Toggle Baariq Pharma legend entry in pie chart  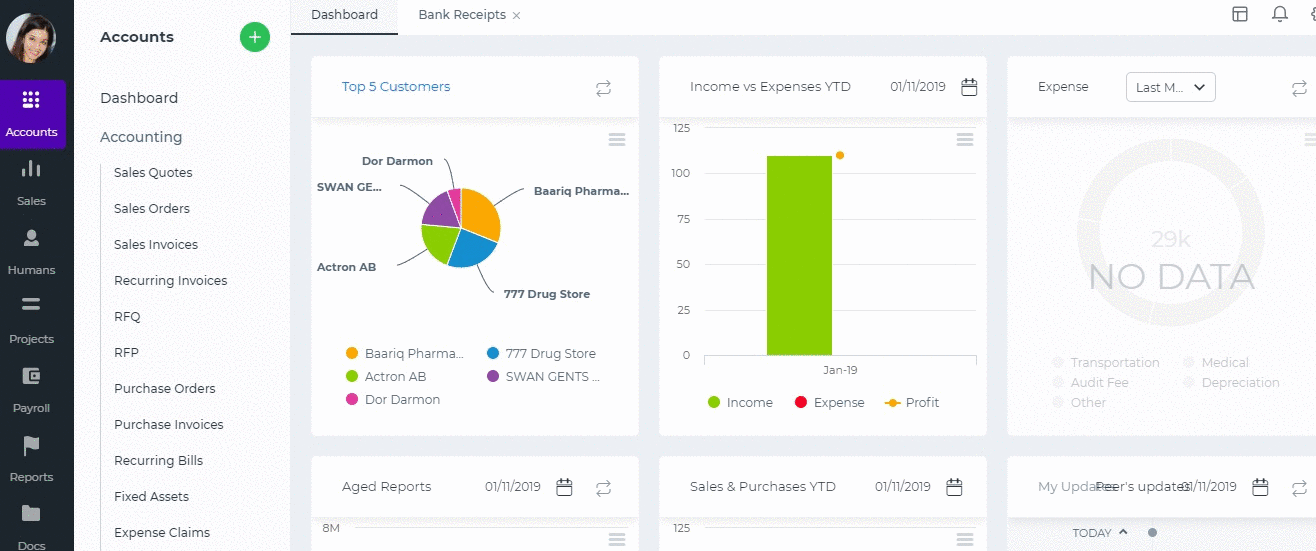404,354
